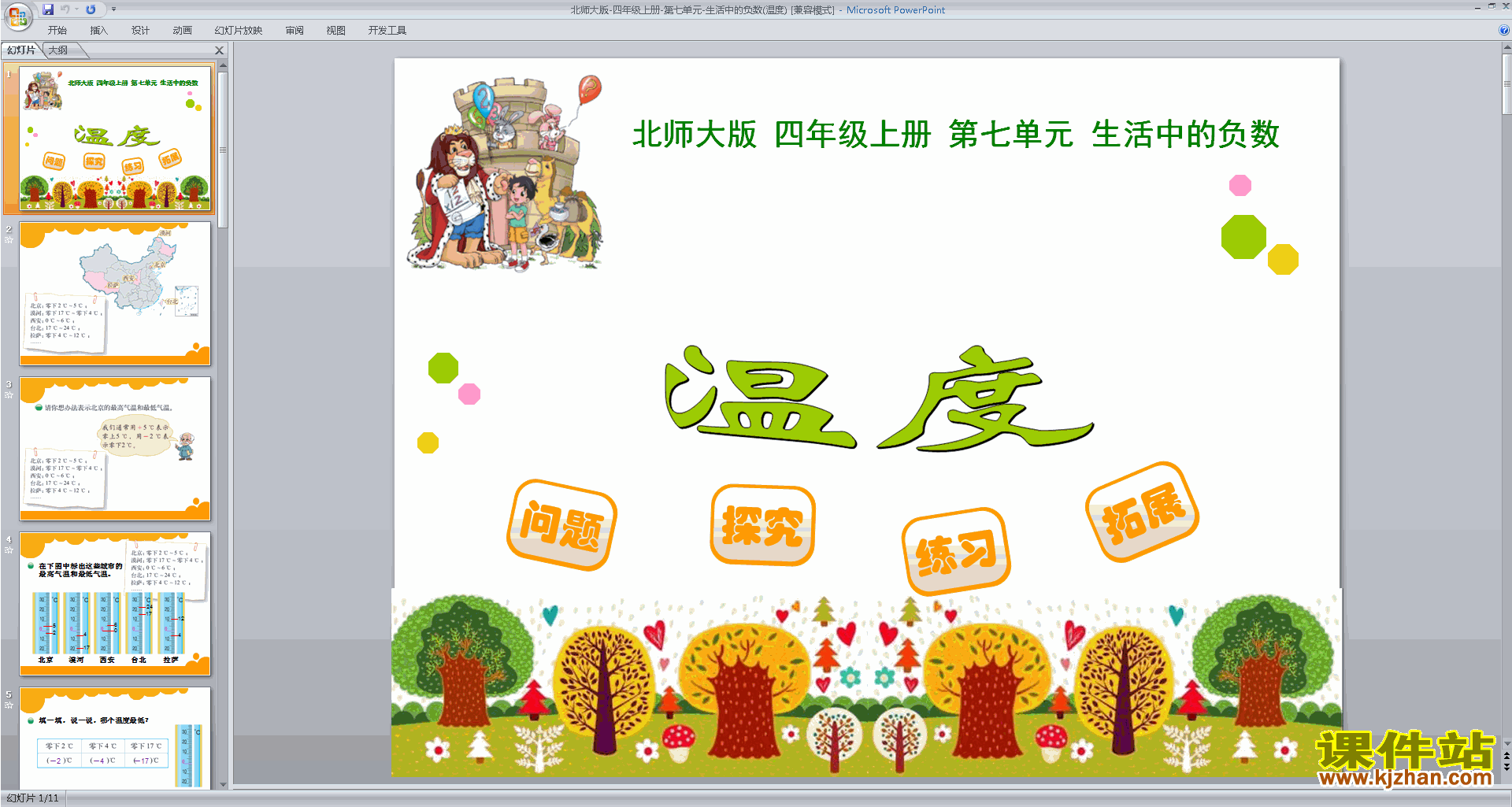Viewport: 1512px width, 807px height.
Task: Click the thumbnail pane scrollbar thumb
Action: (x=223, y=150)
